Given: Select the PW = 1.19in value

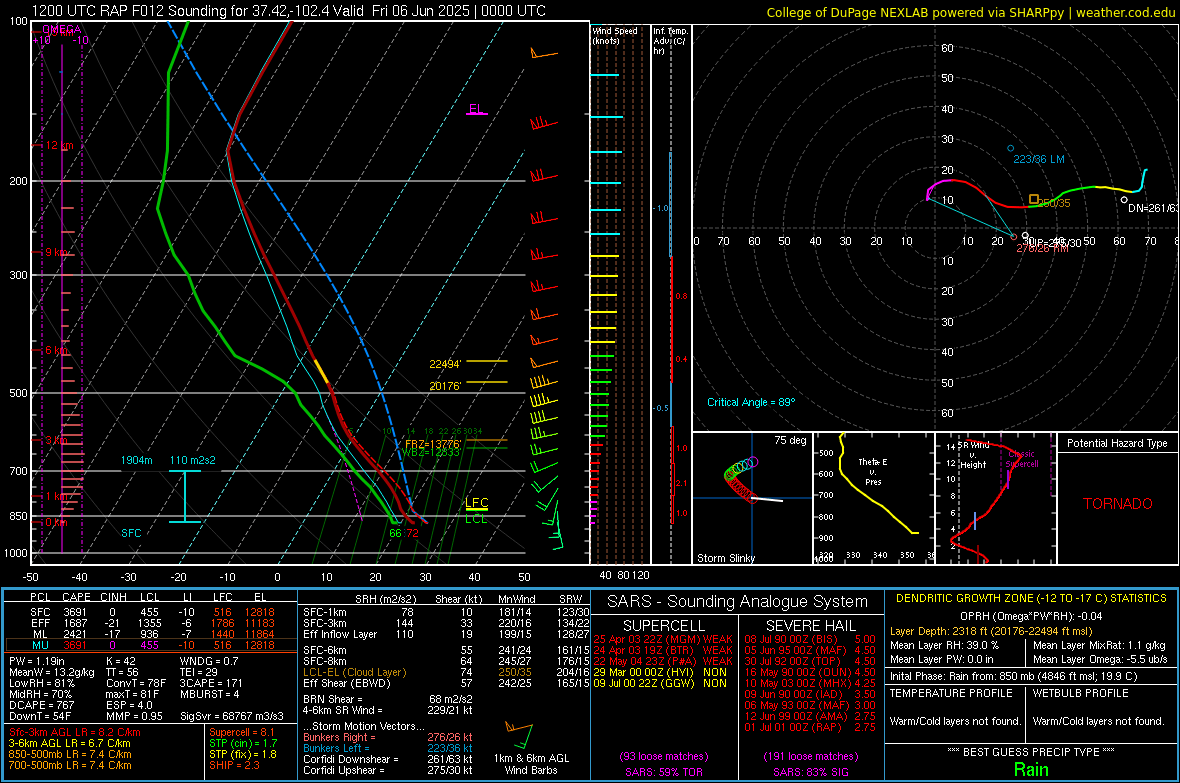Looking at the screenshot, I should coord(38,661).
